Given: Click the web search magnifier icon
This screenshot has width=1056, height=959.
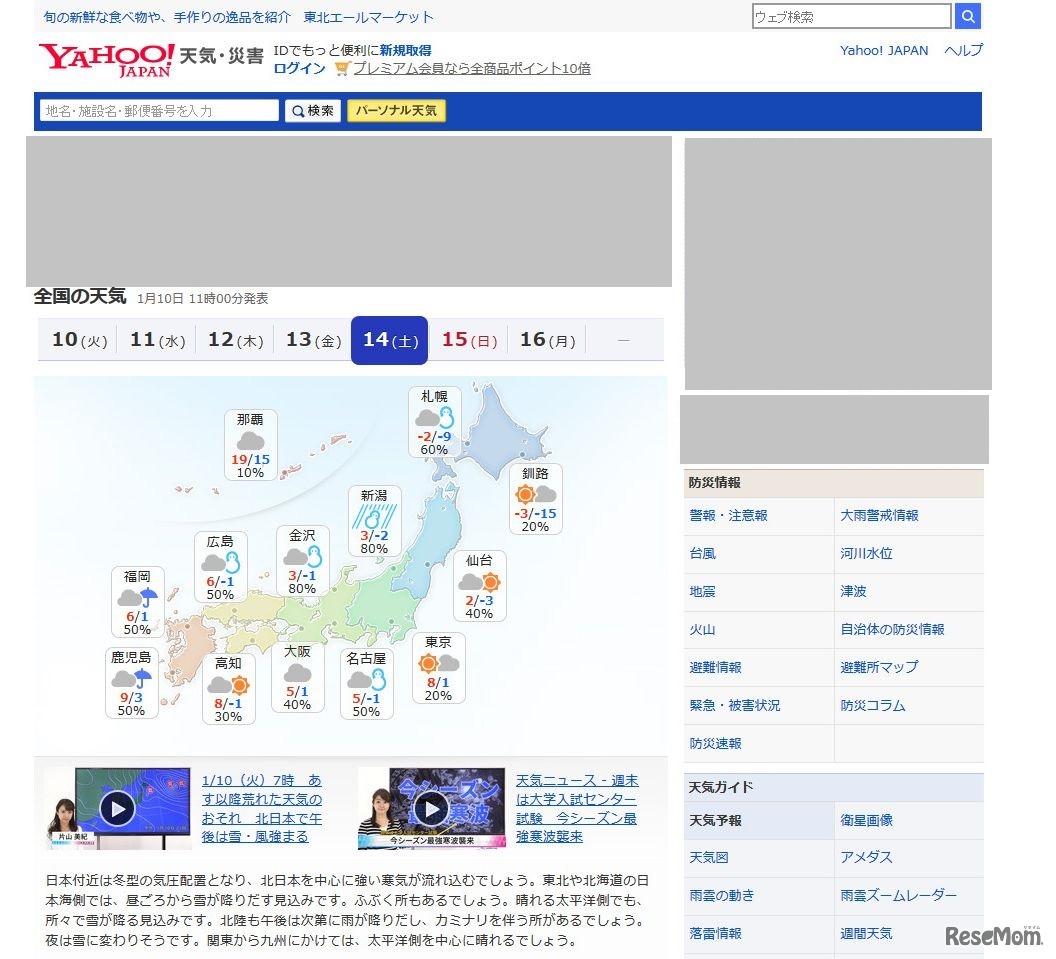Looking at the screenshot, I should 967,16.
